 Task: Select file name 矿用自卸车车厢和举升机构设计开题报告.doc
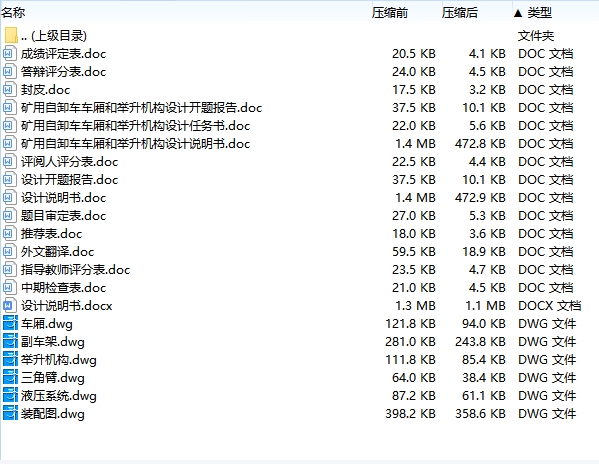141,107
